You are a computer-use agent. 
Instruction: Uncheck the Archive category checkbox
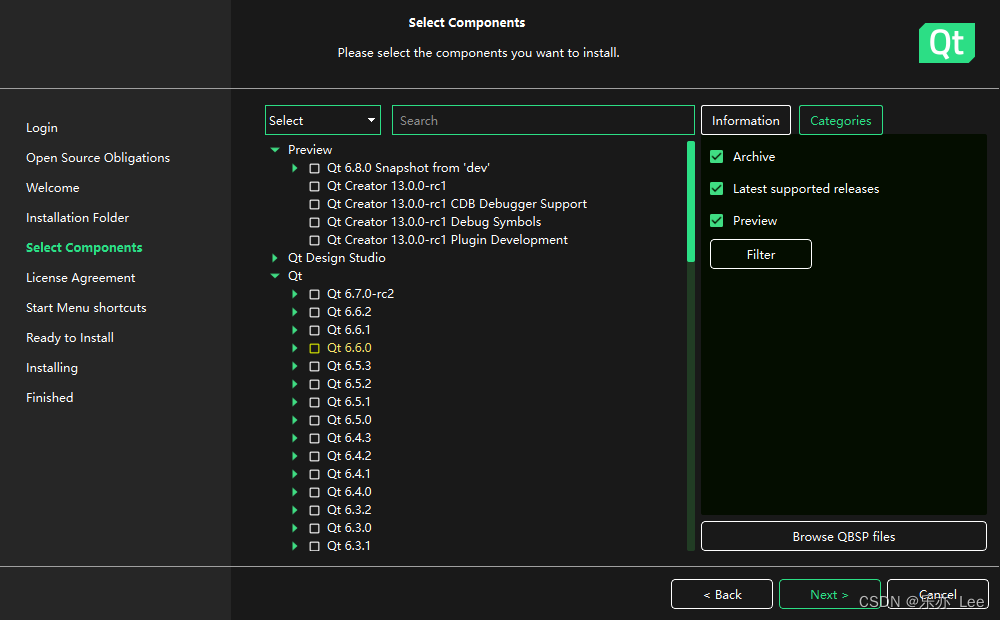coord(717,156)
